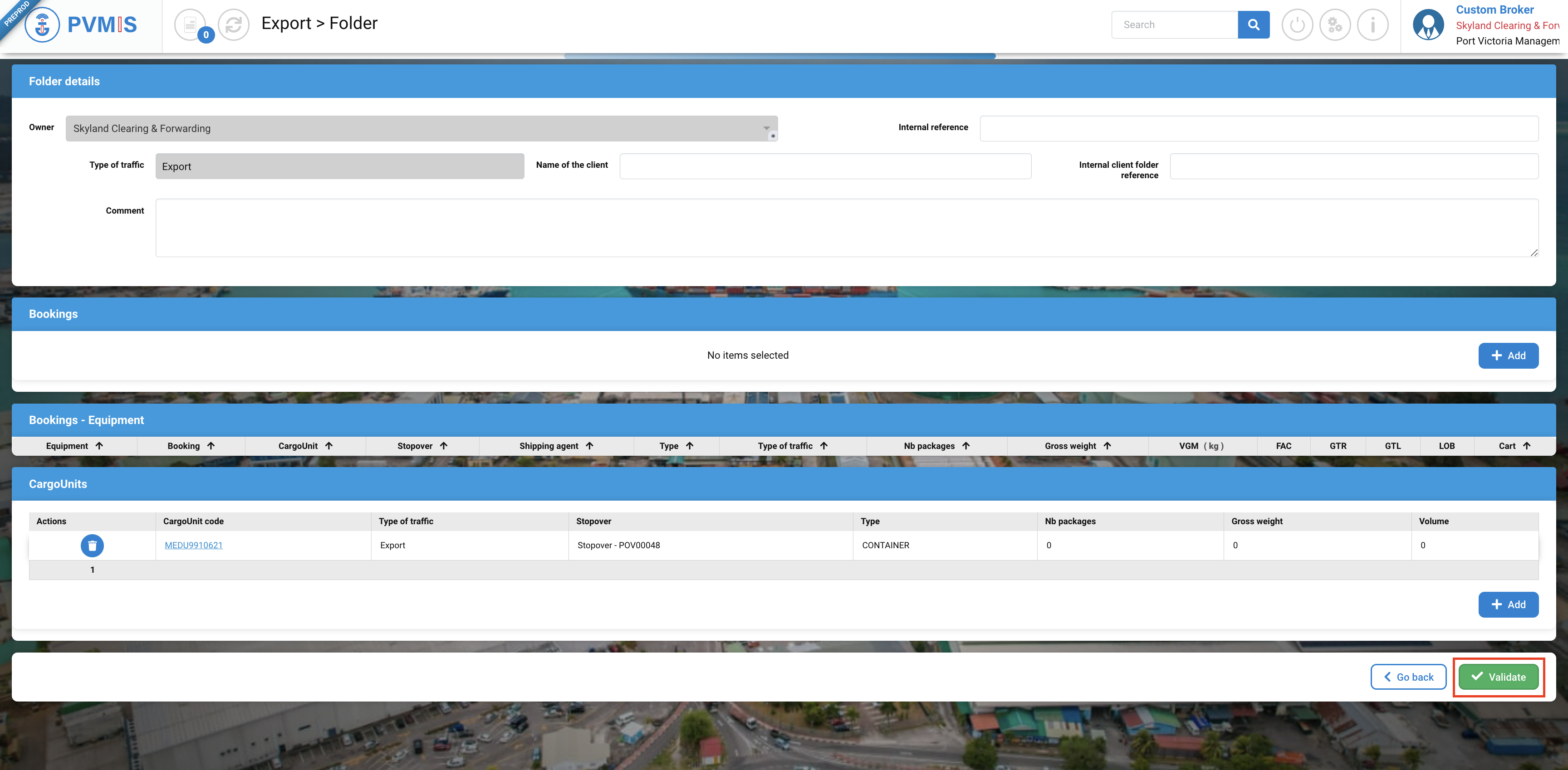Open the documents basket icon
This screenshot has height=770, width=1568.
pyautogui.click(x=191, y=25)
